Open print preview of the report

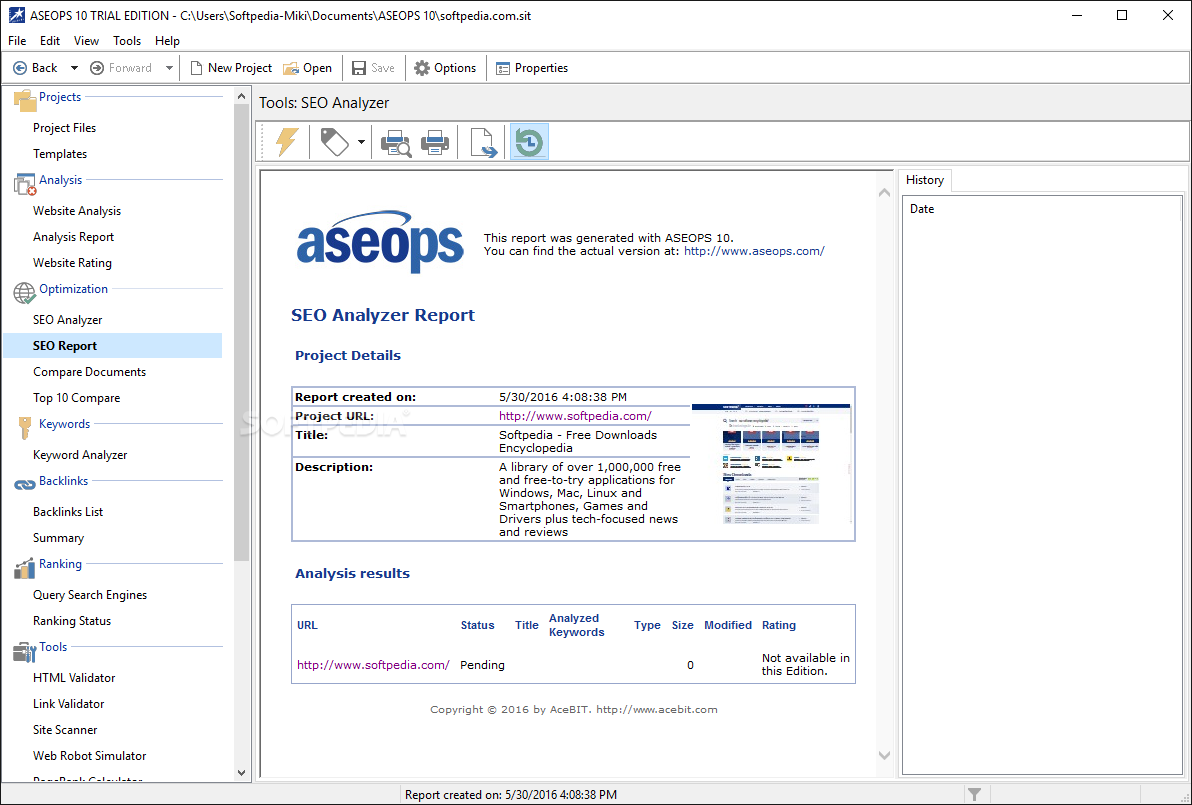tap(395, 142)
